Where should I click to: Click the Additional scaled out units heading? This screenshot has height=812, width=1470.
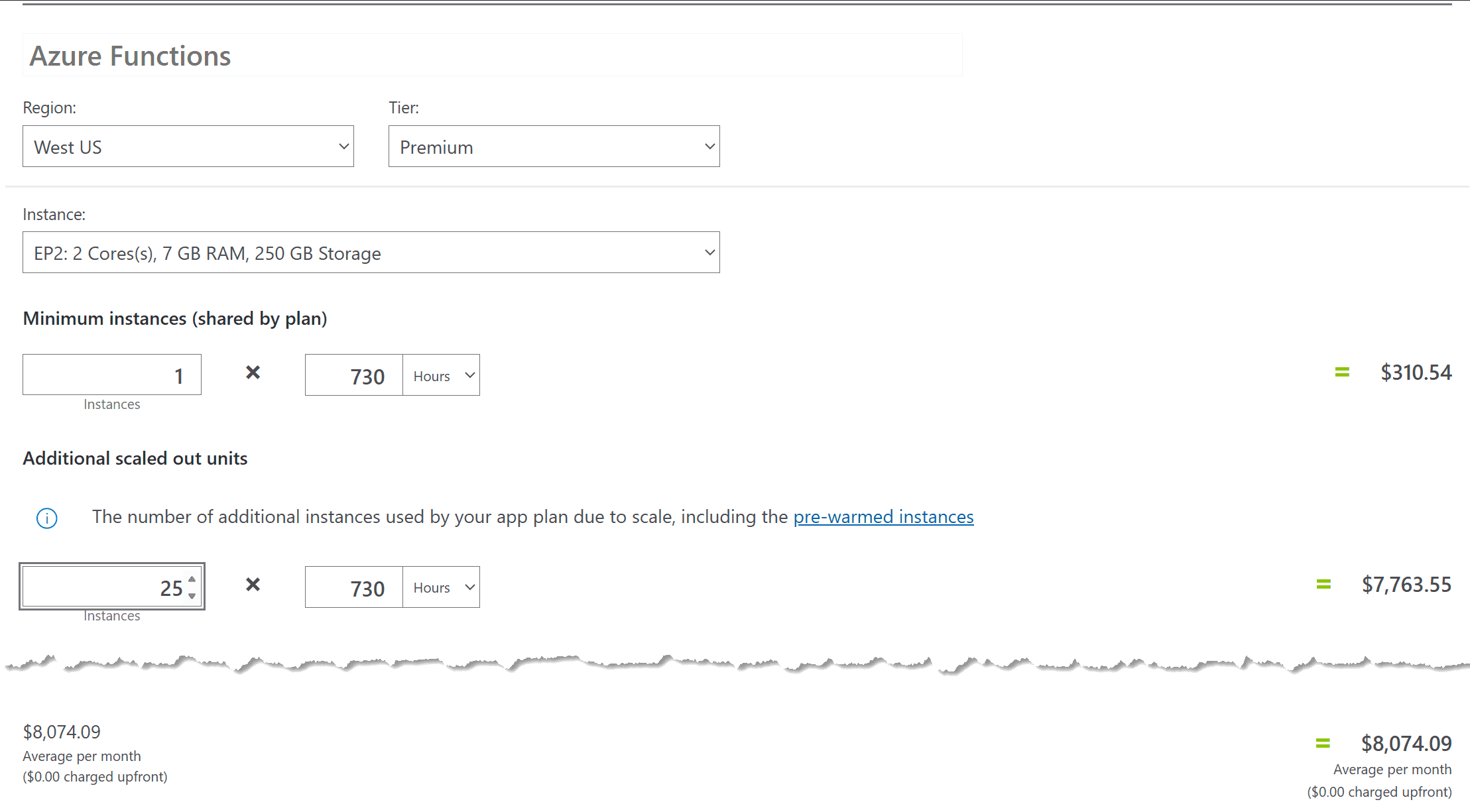(x=135, y=458)
